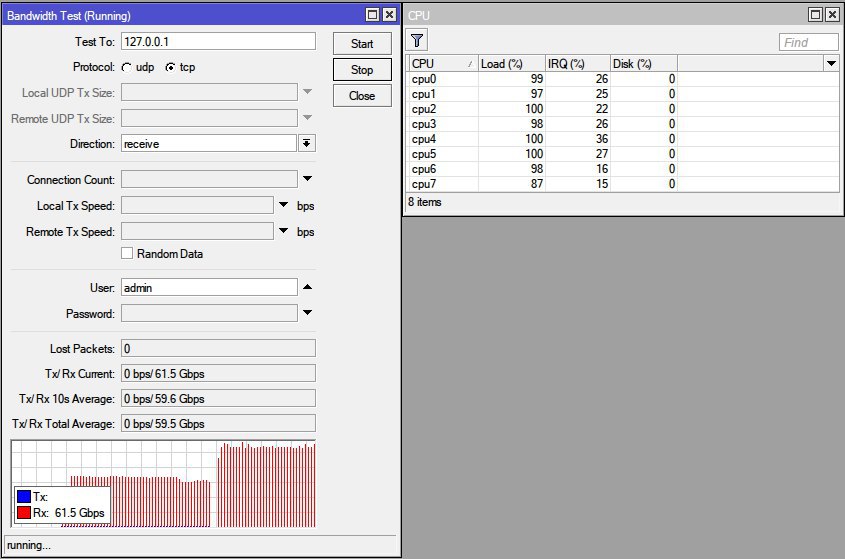This screenshot has width=845, height=559.
Task: Expand the Local Tx Speed field arrow
Action: coord(283,205)
